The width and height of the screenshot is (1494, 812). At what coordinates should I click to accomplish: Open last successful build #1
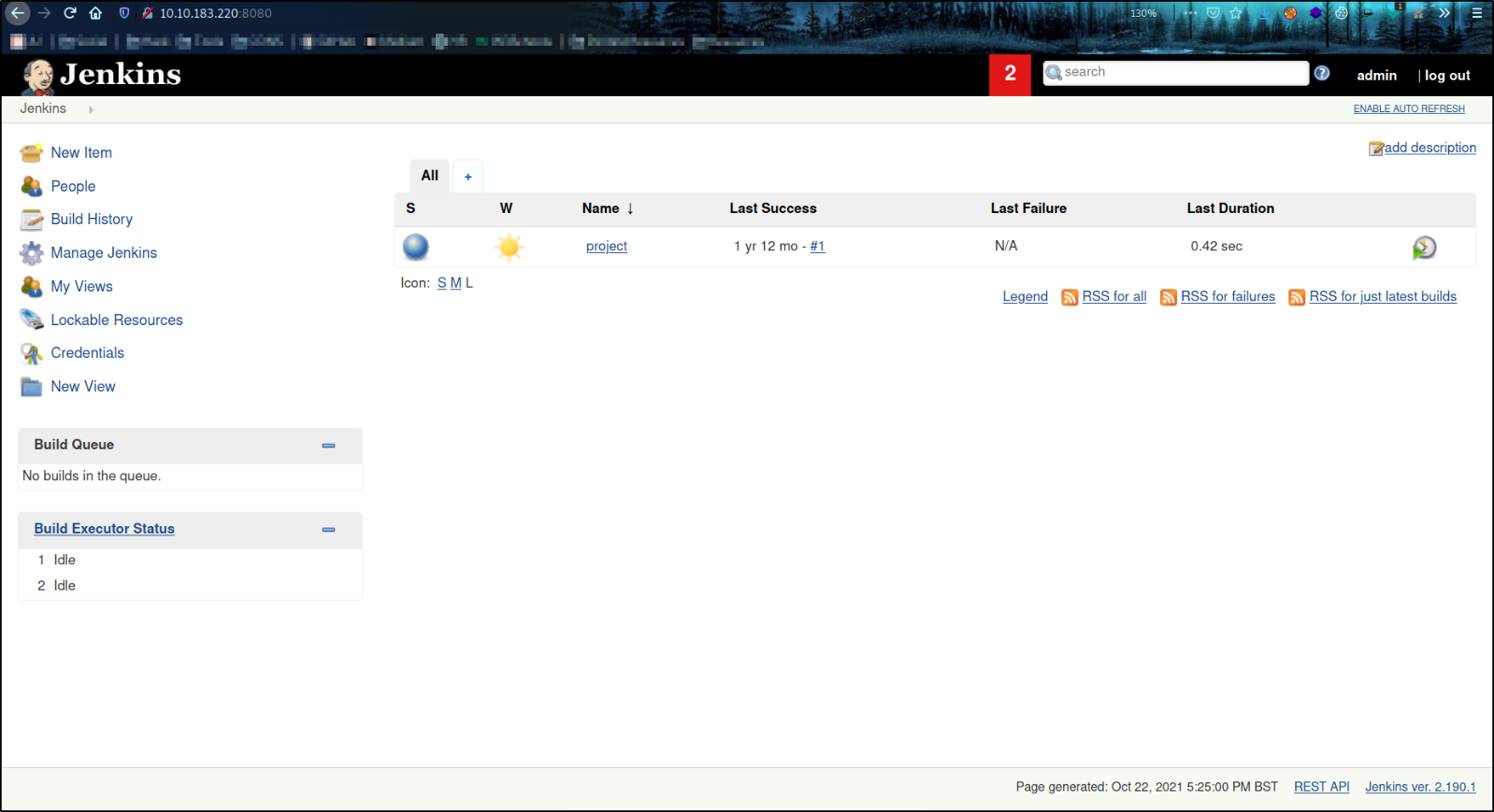click(x=817, y=247)
